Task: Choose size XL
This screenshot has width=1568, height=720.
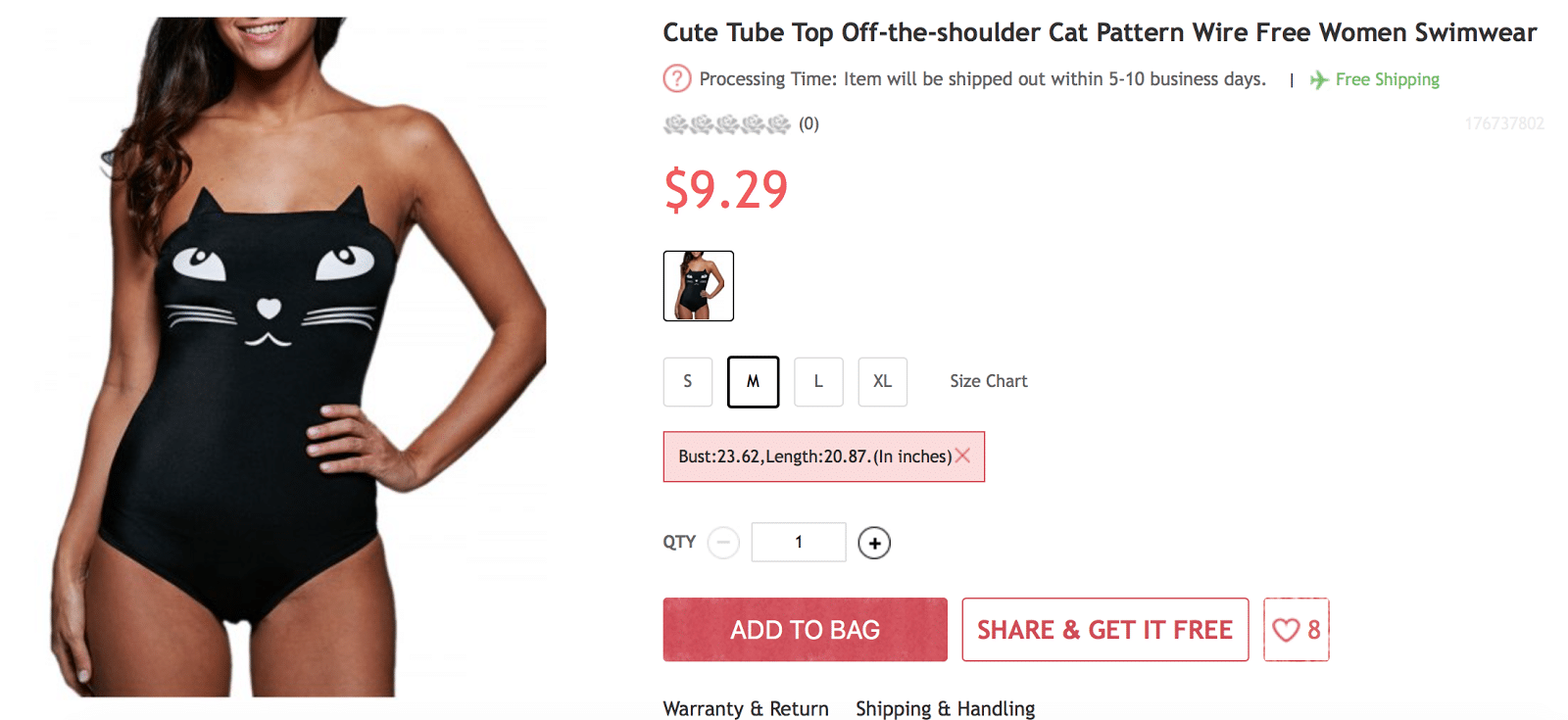Action: click(x=882, y=381)
